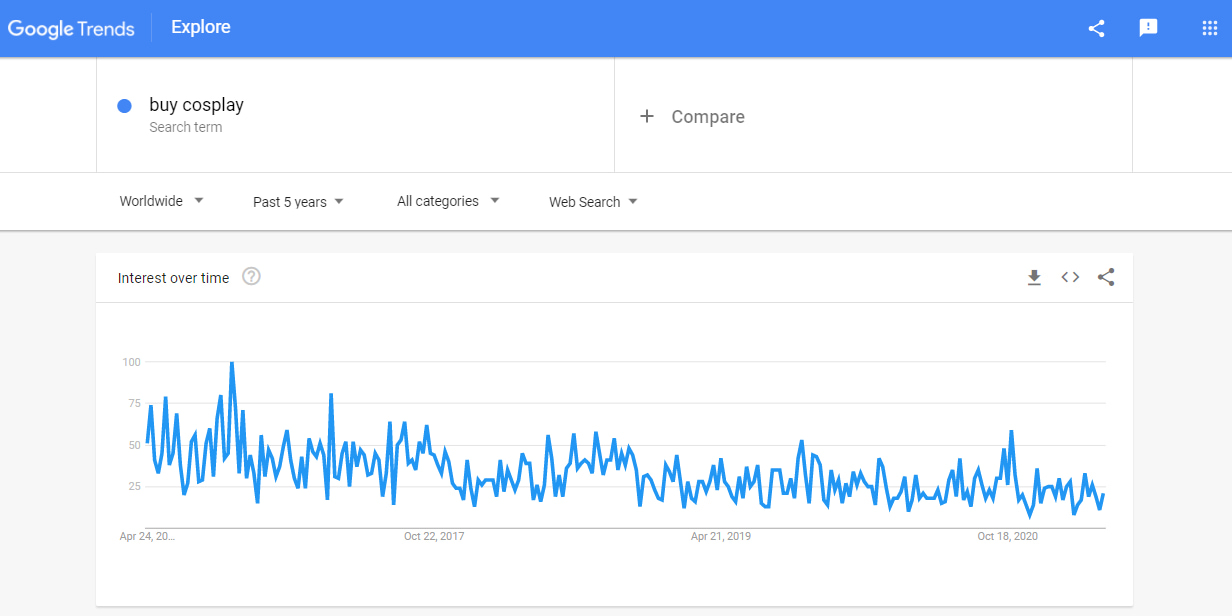Download the Interest over time CSV

coord(1034,278)
